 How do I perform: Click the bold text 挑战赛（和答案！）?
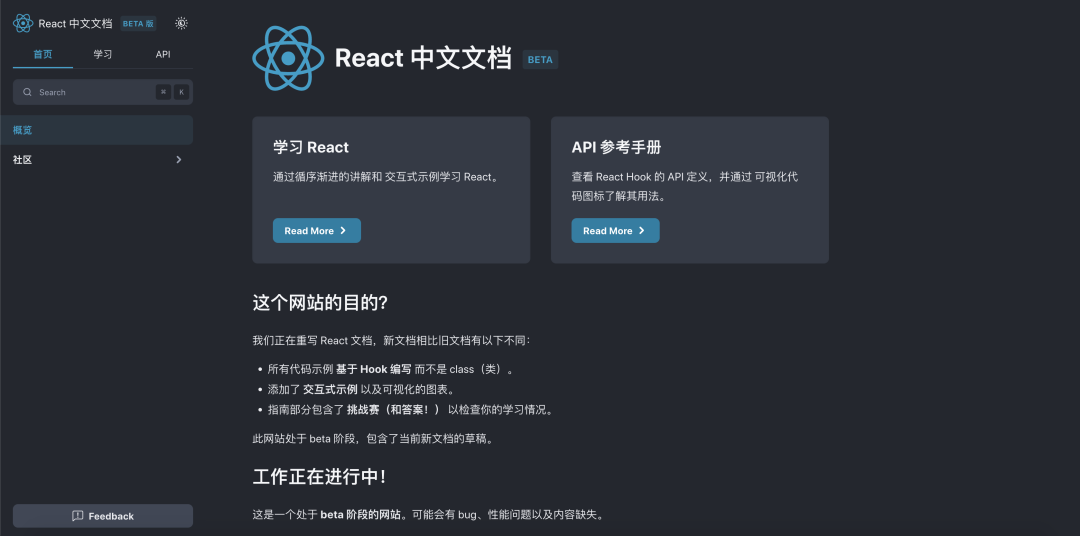393,410
